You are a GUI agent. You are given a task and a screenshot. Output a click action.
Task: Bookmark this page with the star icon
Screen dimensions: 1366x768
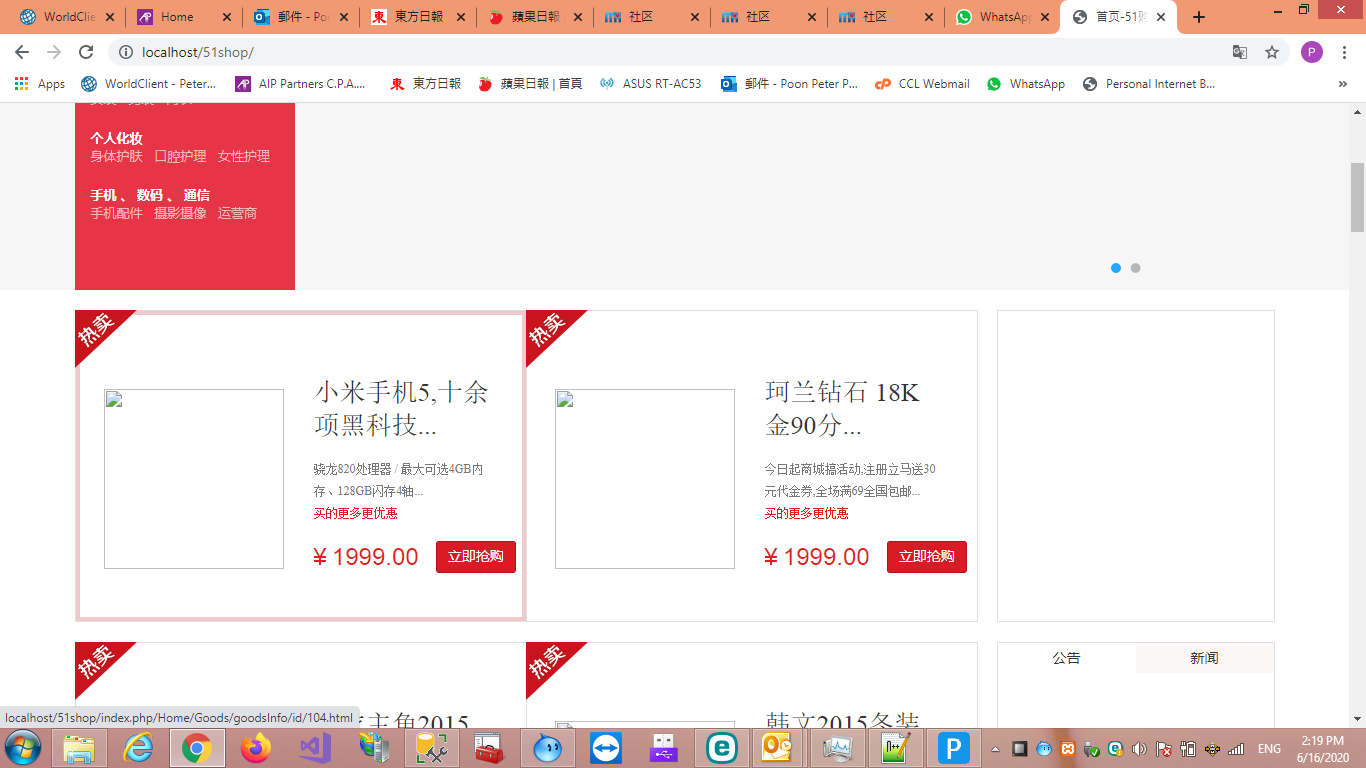pos(1272,52)
